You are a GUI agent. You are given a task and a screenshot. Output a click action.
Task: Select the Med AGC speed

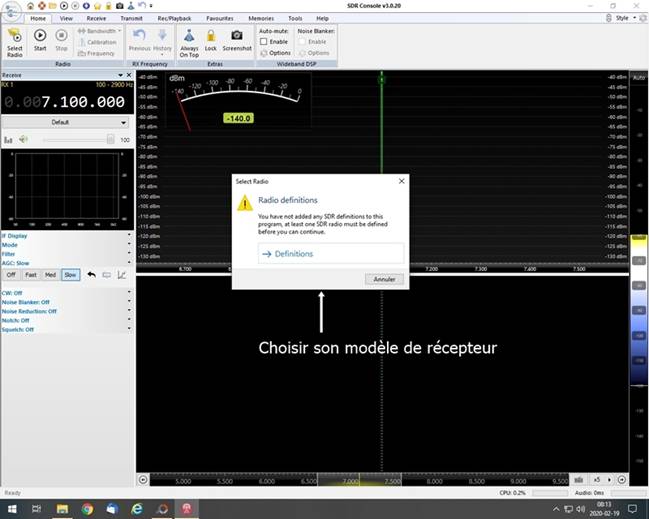coord(50,275)
